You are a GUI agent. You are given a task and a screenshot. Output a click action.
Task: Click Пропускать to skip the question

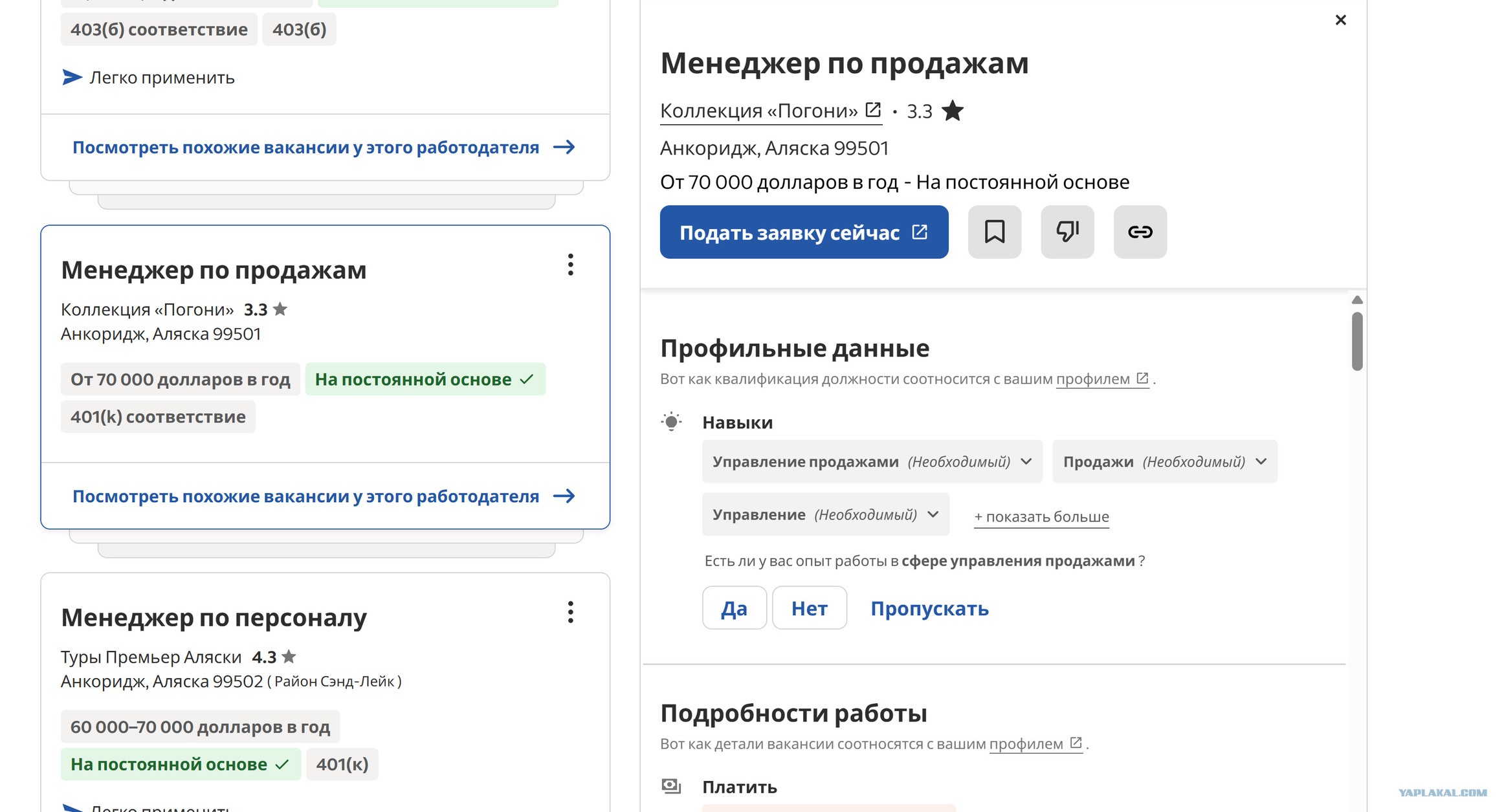coord(929,608)
